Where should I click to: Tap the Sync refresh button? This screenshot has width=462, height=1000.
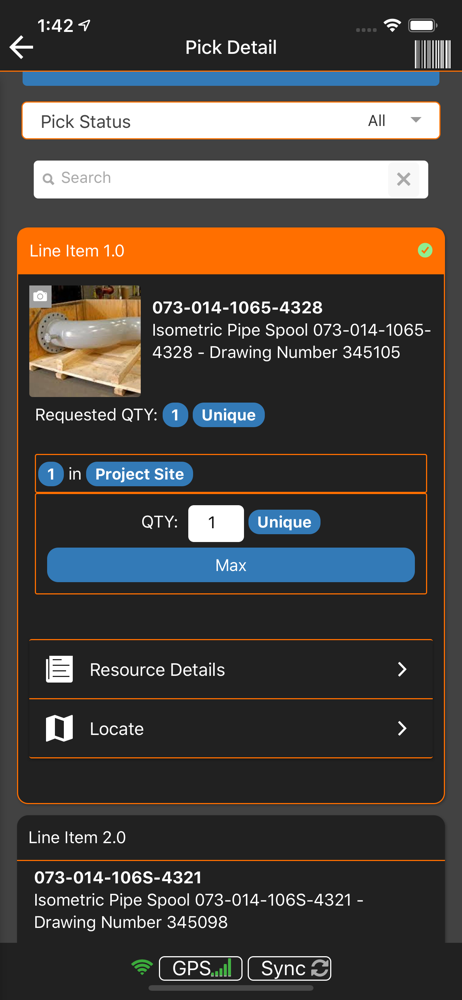coord(290,968)
